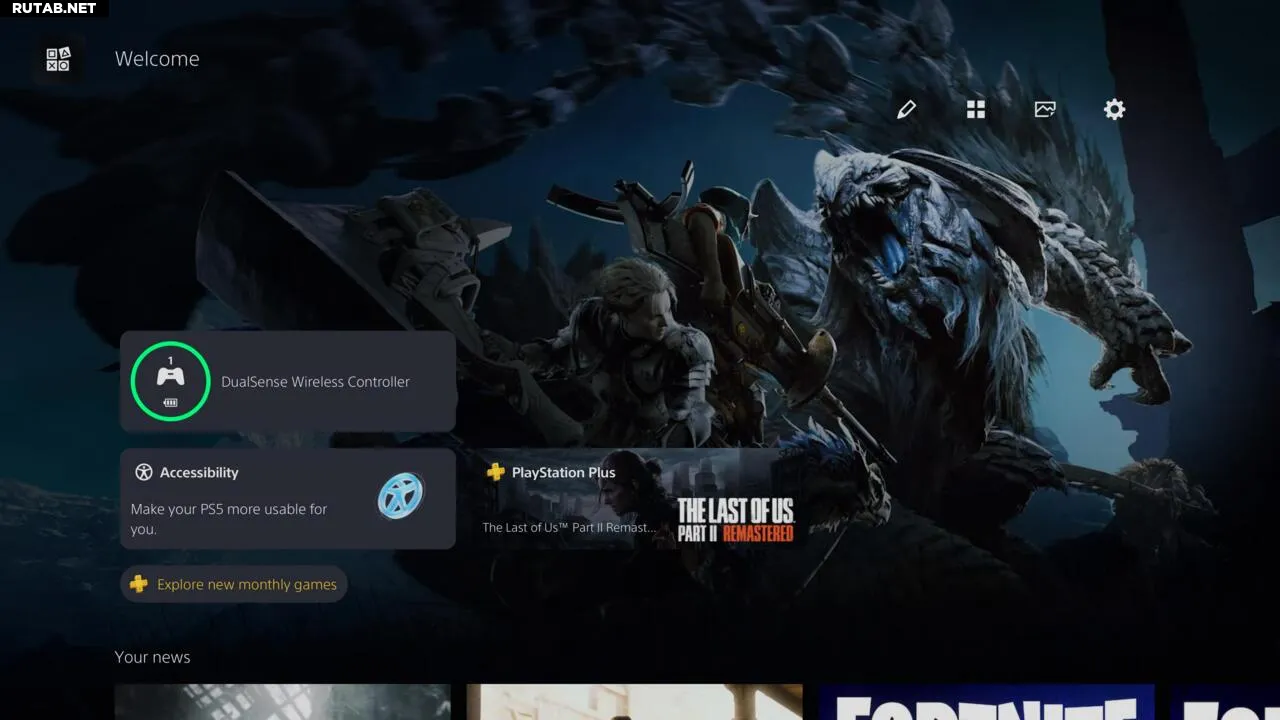Click the yellow plus icon on Explore button
1280x720 pixels.
[x=139, y=584]
